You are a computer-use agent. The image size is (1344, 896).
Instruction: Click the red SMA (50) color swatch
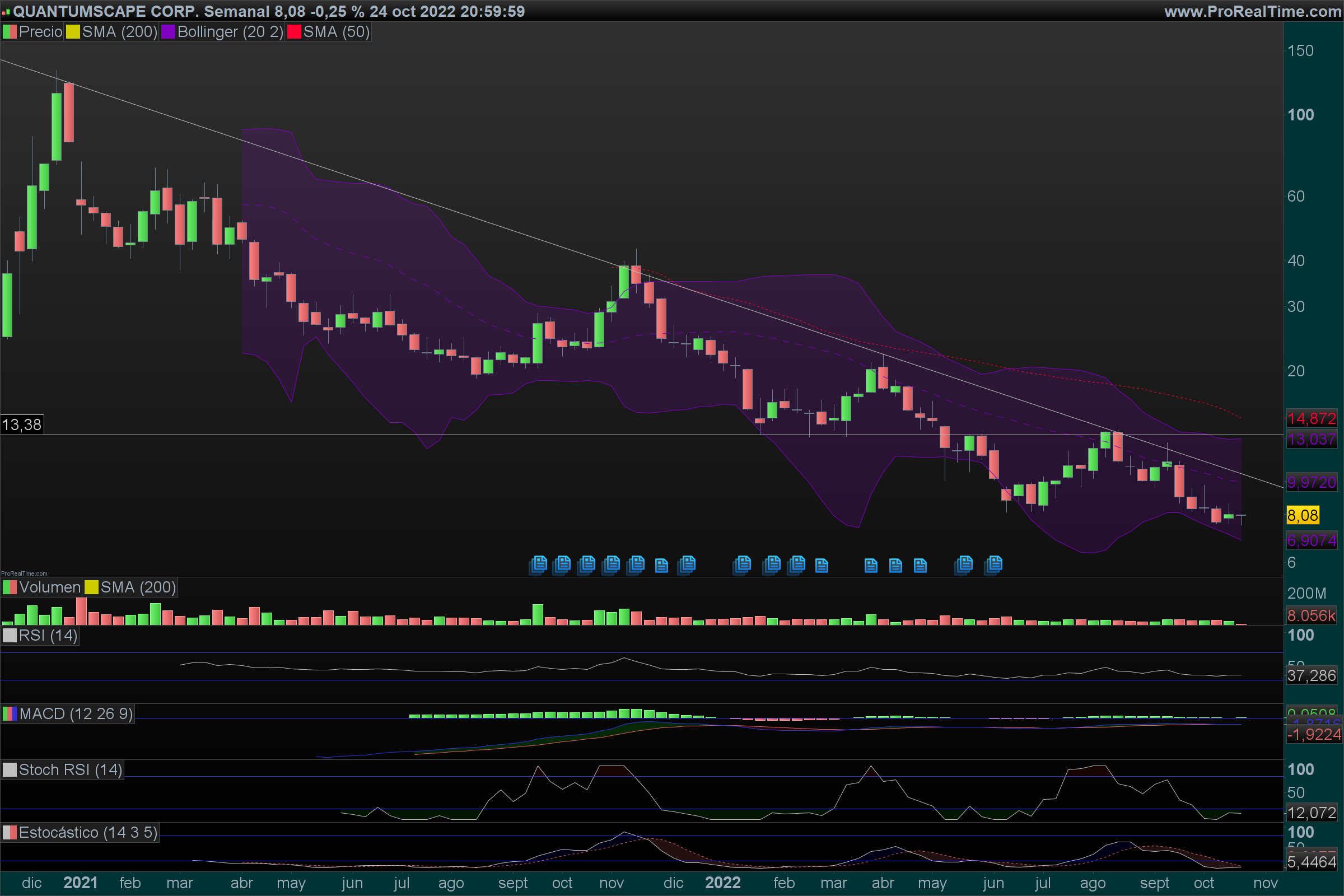(x=293, y=32)
